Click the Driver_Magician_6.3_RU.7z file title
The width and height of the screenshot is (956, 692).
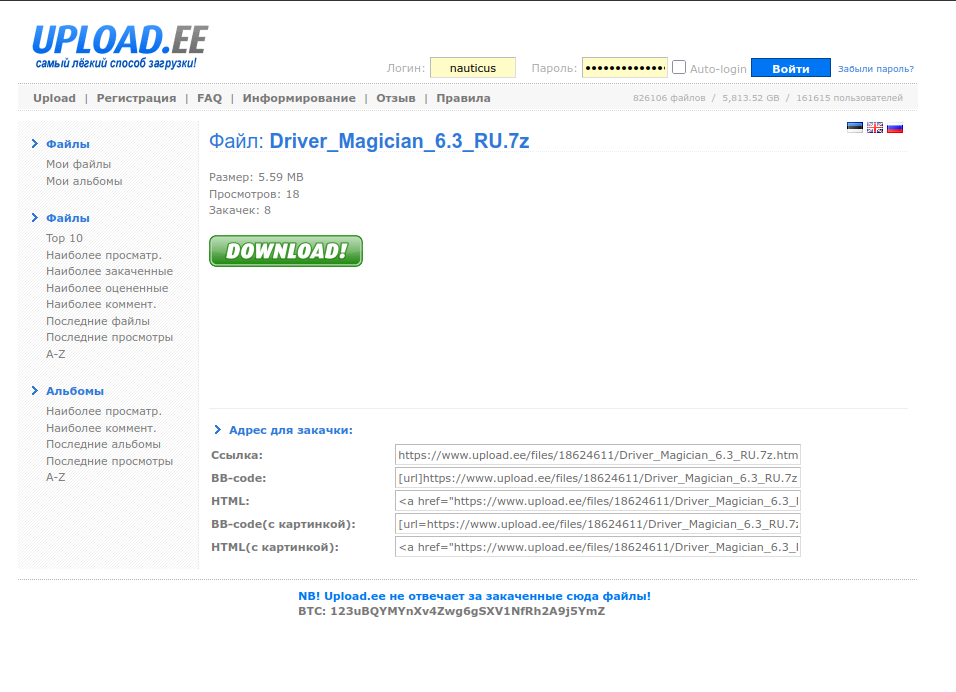[399, 141]
